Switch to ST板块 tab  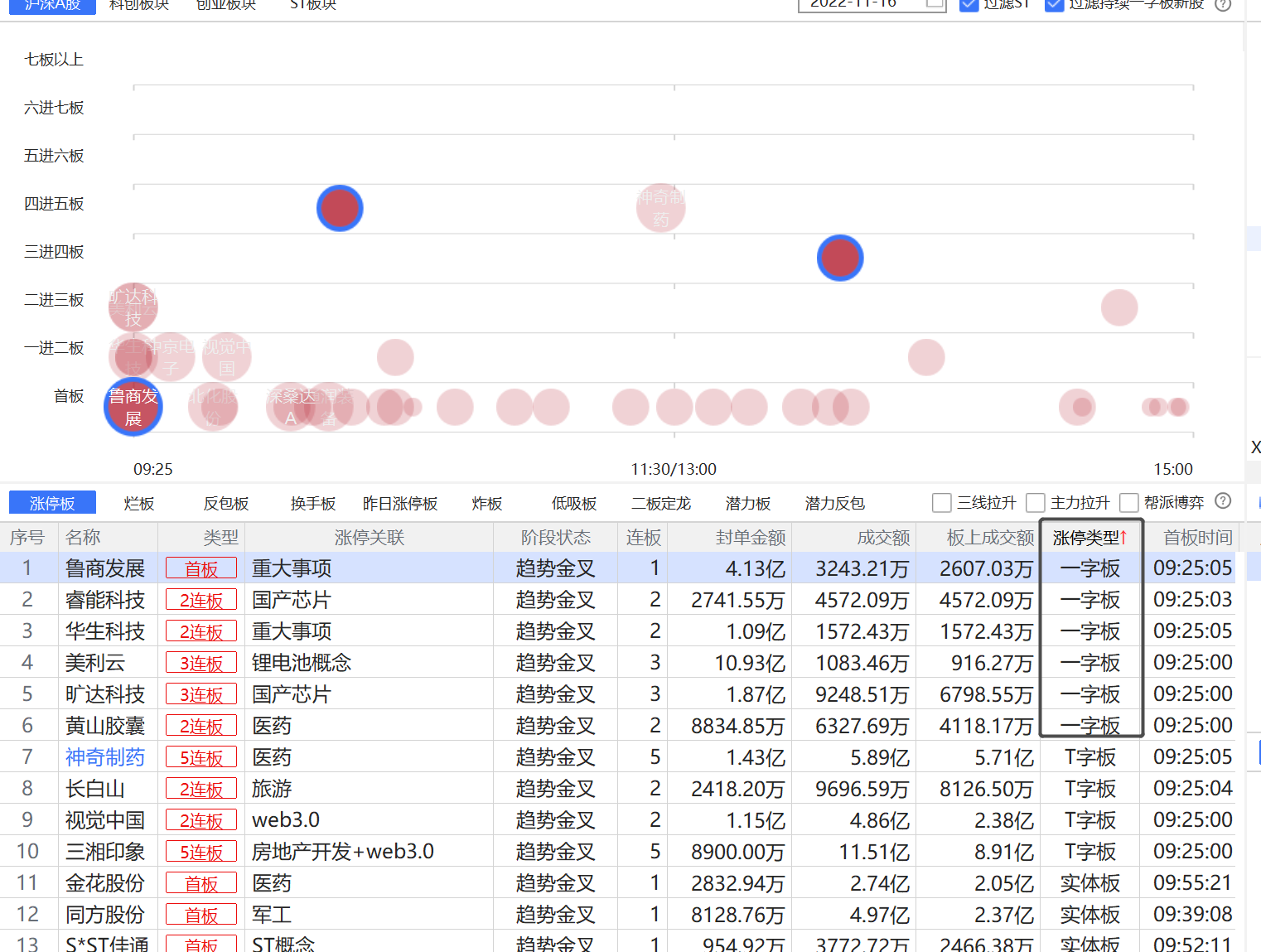pyautogui.click(x=313, y=5)
